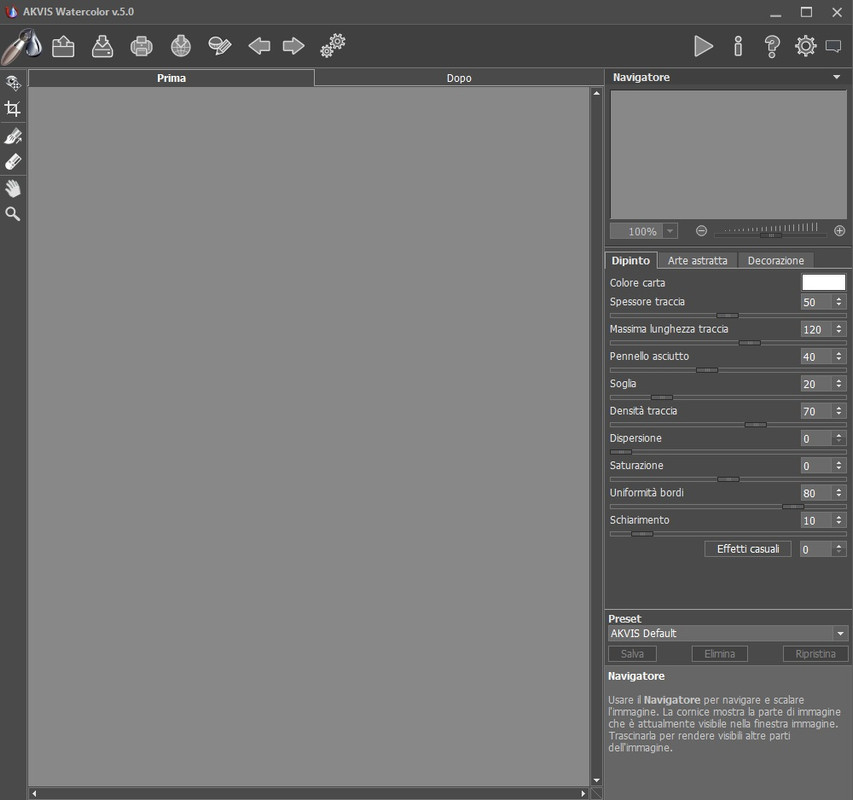Viewport: 853px width, 800px height.
Task: Select the Zoom magnifier tool
Action: [13, 214]
